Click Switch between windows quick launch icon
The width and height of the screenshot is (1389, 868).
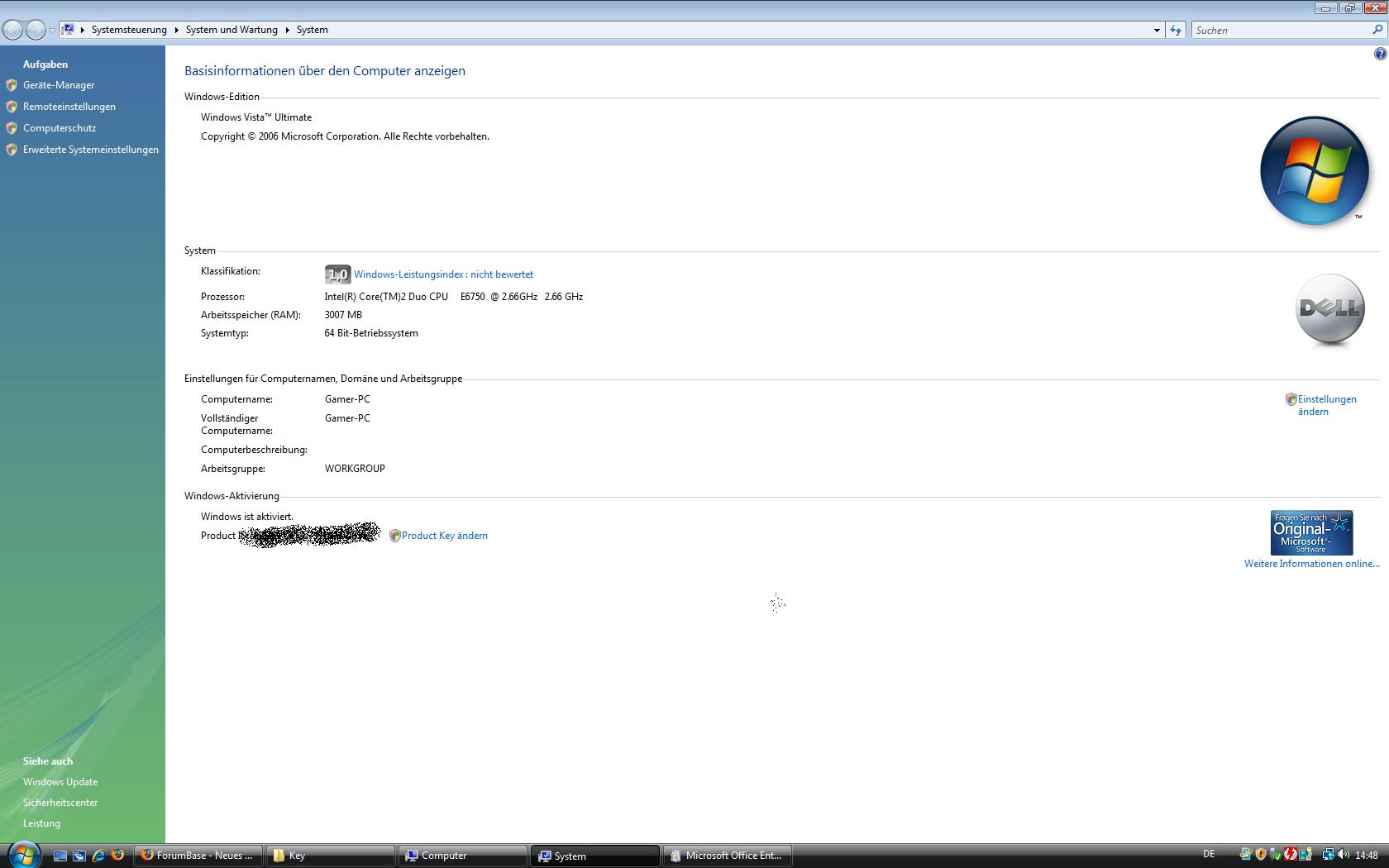[x=79, y=856]
